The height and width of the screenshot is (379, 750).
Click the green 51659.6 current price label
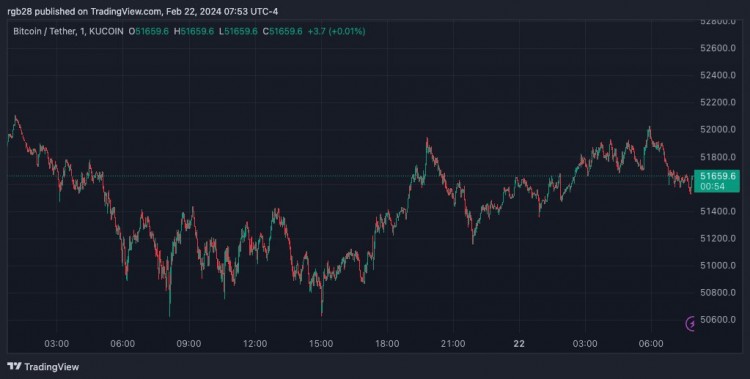click(717, 177)
